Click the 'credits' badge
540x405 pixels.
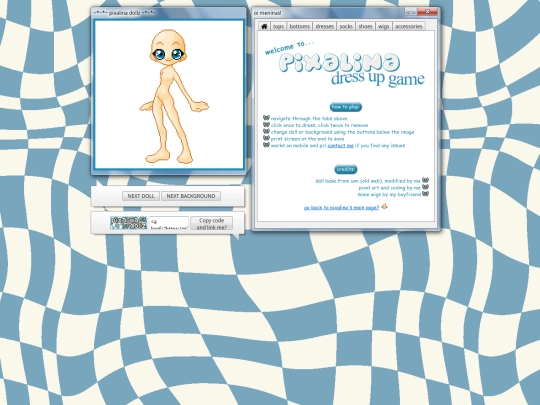click(345, 169)
